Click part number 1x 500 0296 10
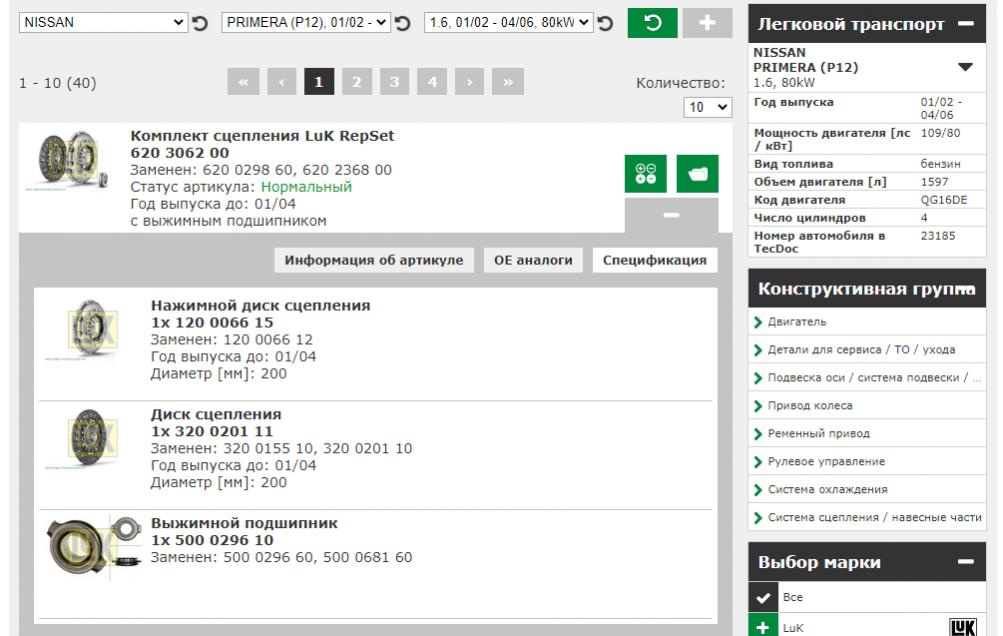The width and height of the screenshot is (1003, 636). 212,540
